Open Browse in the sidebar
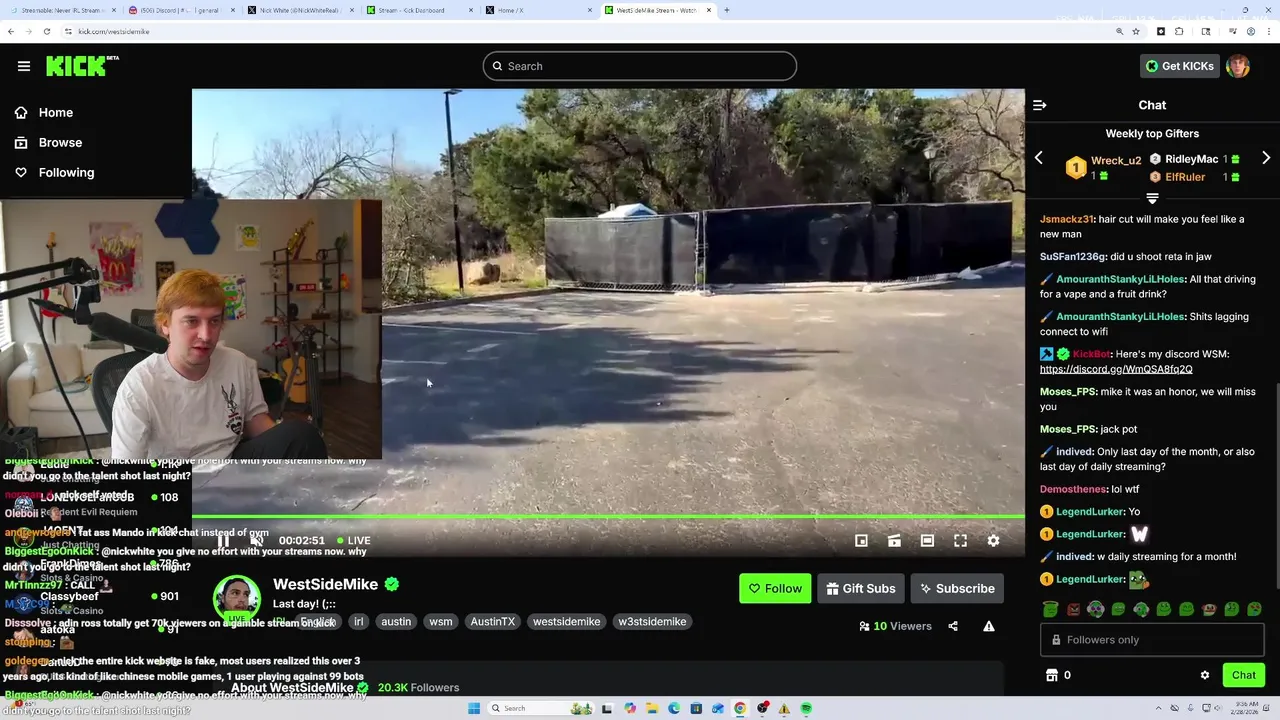 (x=60, y=143)
